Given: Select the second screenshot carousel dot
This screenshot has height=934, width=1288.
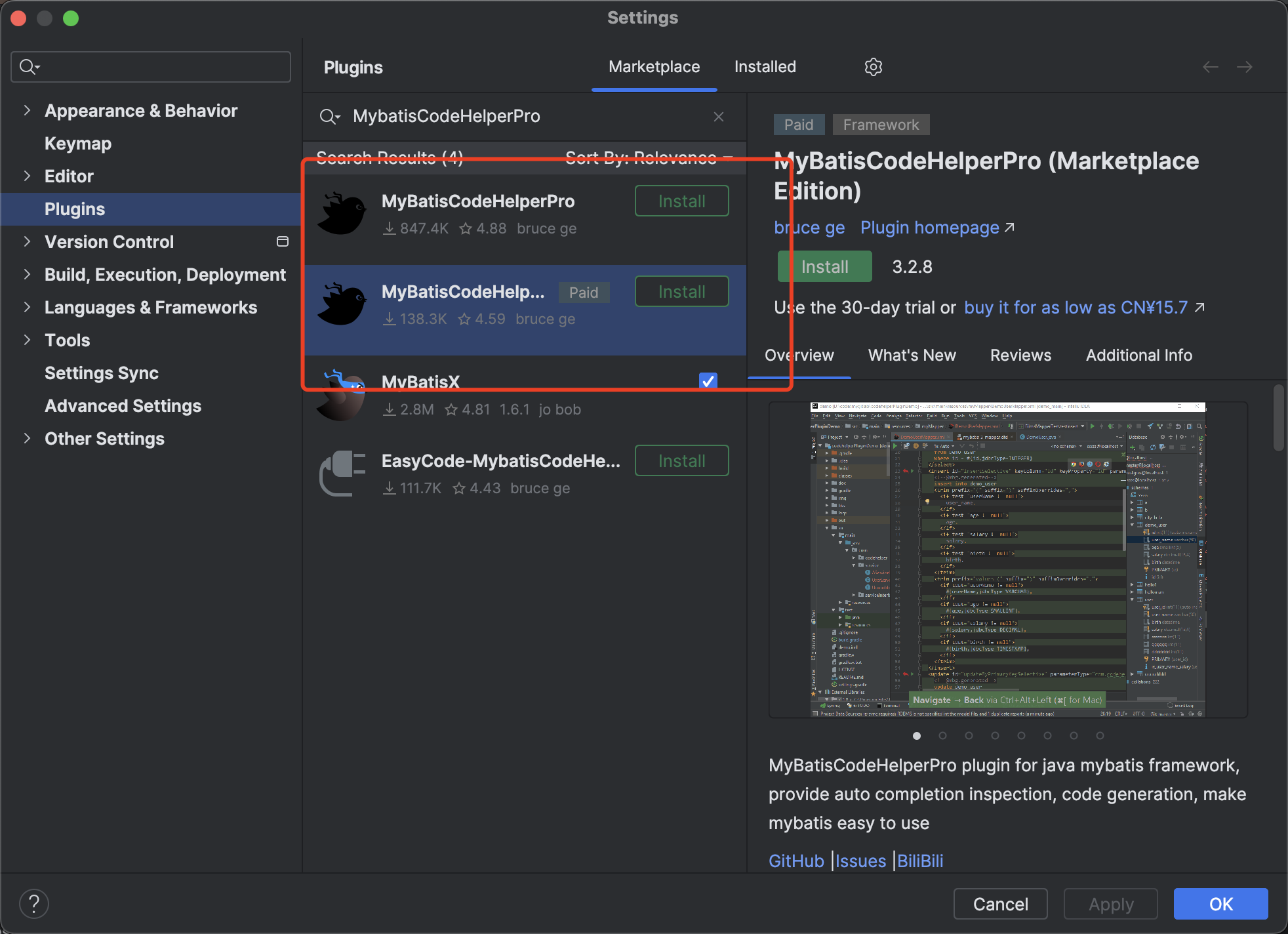Looking at the screenshot, I should [943, 736].
